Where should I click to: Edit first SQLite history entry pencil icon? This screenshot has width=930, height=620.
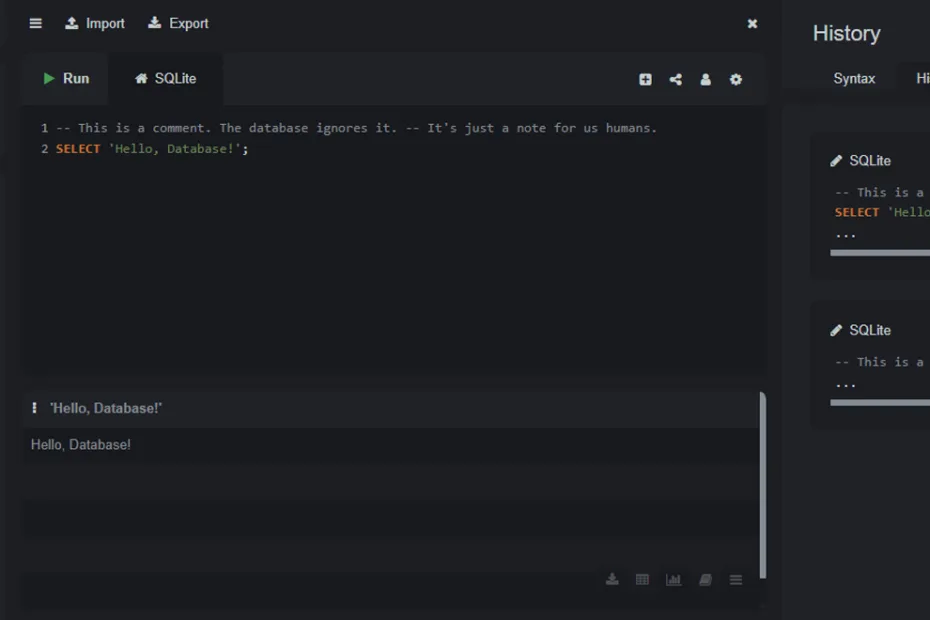(836, 161)
